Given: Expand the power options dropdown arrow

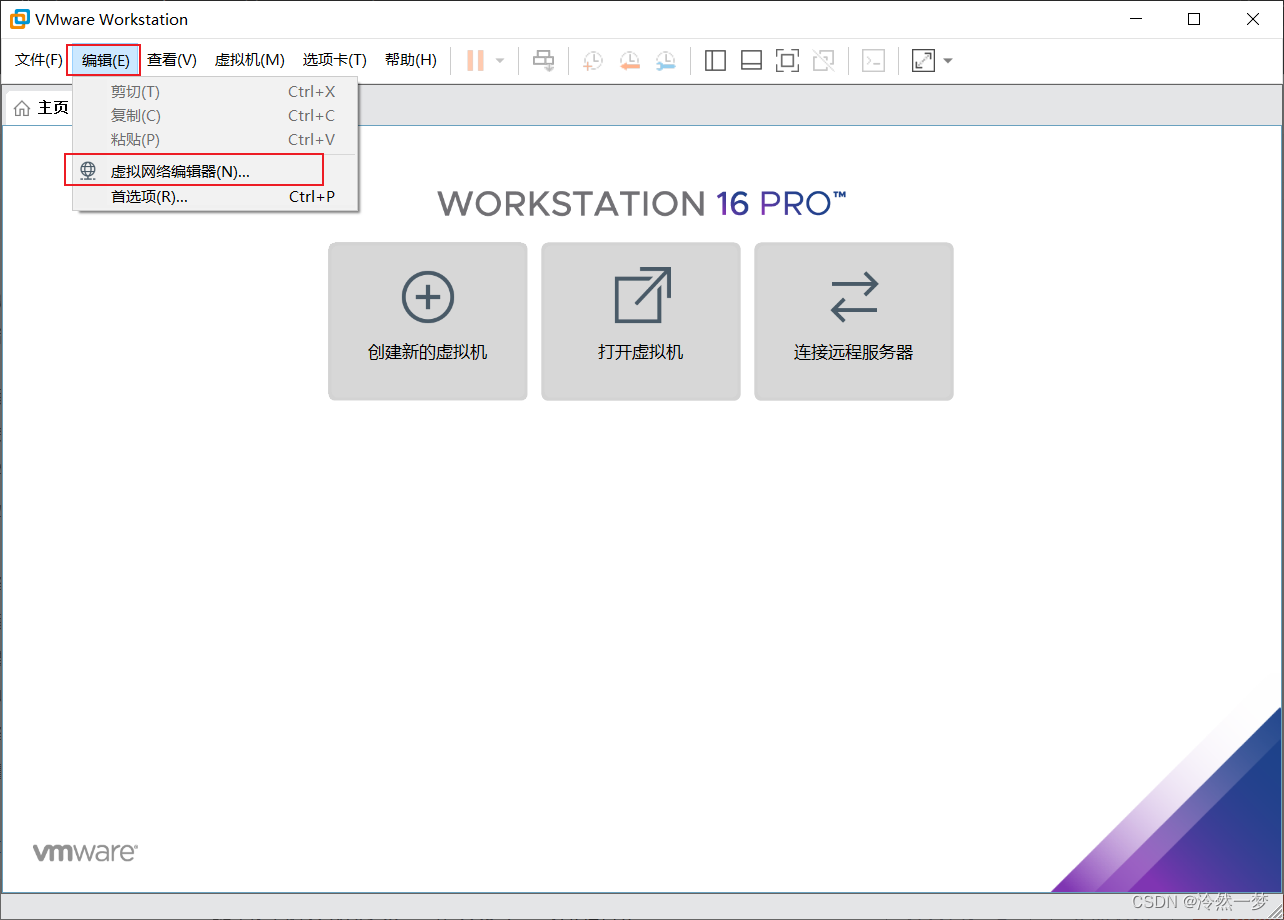Looking at the screenshot, I should 500,60.
